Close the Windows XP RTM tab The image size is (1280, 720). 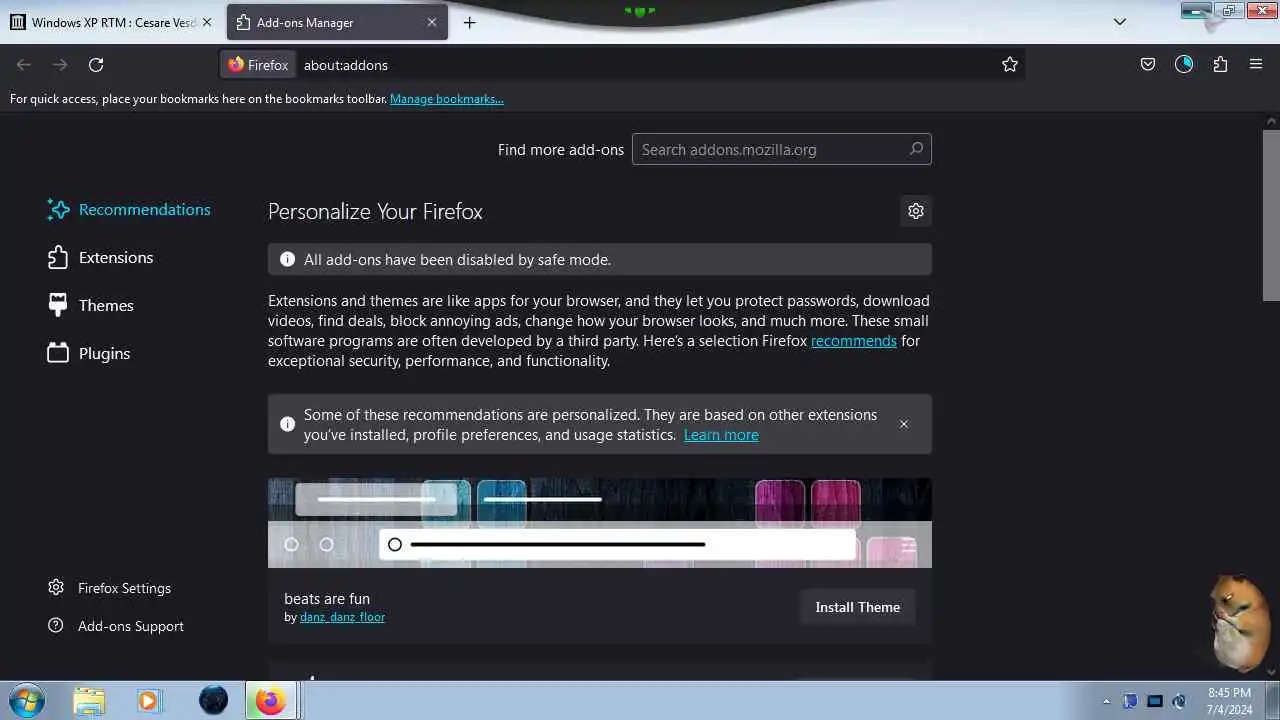click(207, 22)
